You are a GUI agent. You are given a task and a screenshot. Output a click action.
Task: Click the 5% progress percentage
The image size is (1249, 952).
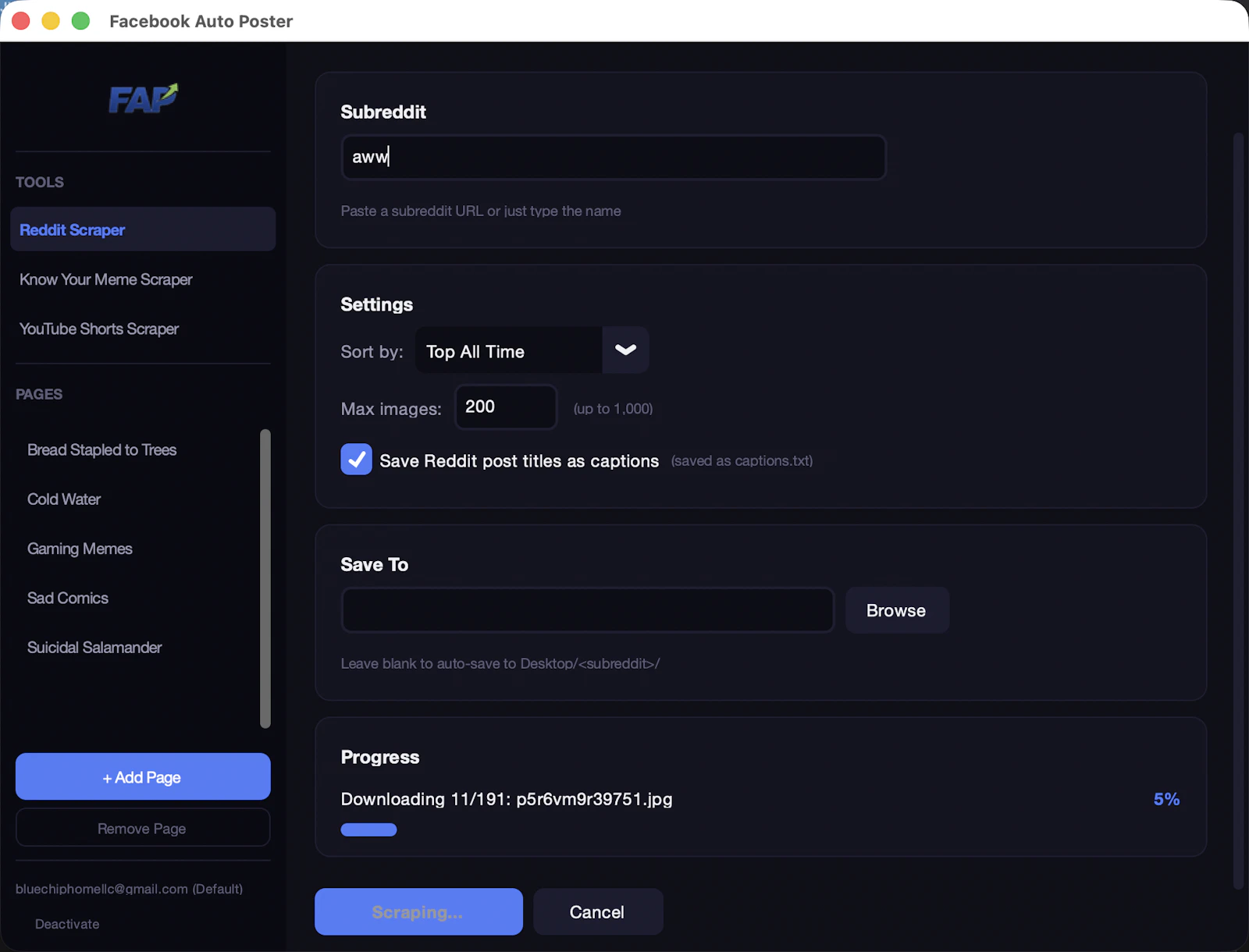[x=1166, y=799]
